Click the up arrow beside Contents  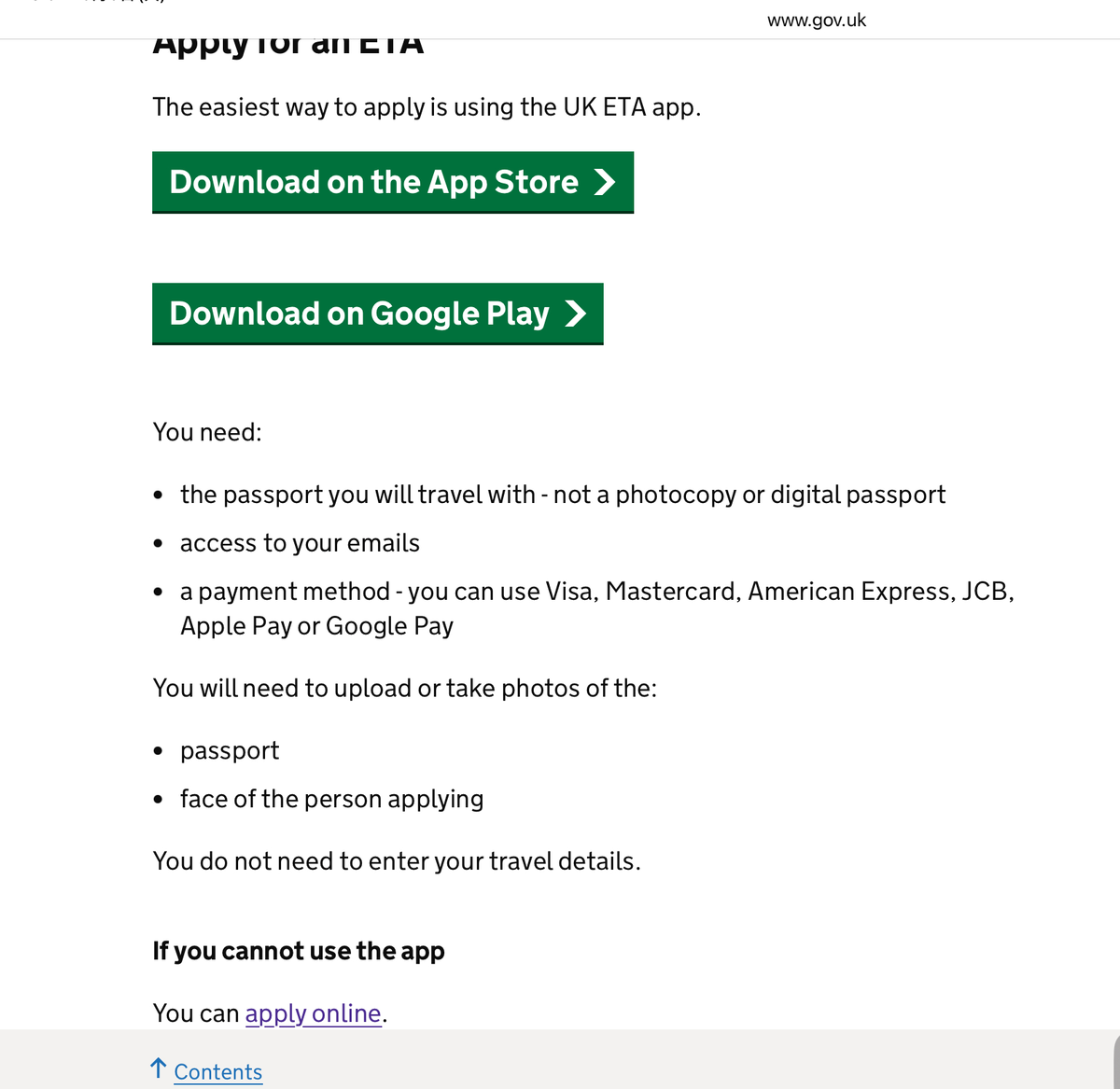tap(159, 1069)
